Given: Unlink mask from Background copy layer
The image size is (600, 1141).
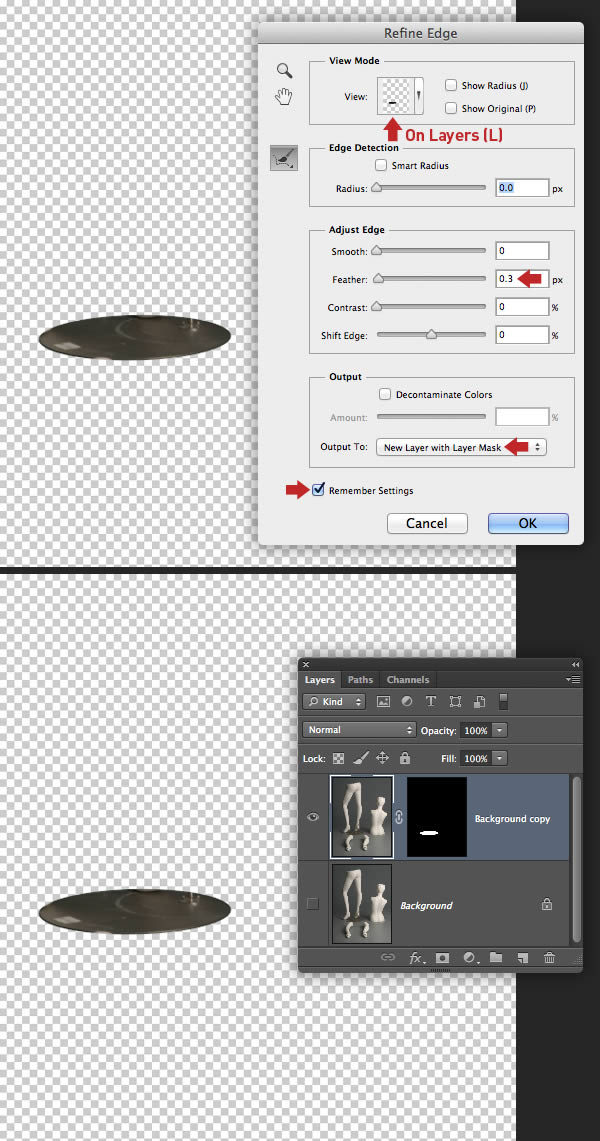Looking at the screenshot, I should (399, 818).
